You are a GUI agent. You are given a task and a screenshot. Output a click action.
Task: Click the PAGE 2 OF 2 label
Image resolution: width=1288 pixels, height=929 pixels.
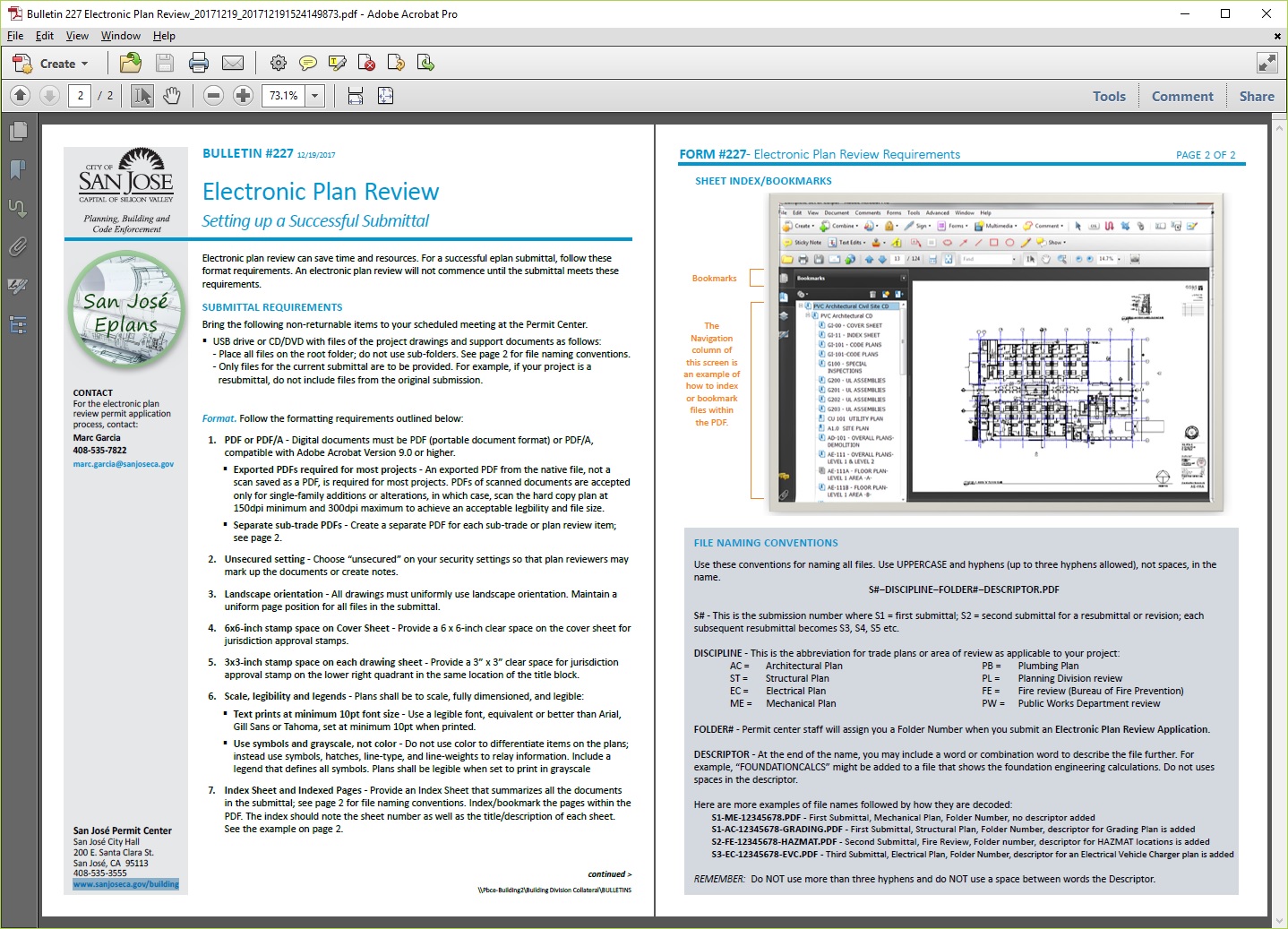pos(1206,155)
